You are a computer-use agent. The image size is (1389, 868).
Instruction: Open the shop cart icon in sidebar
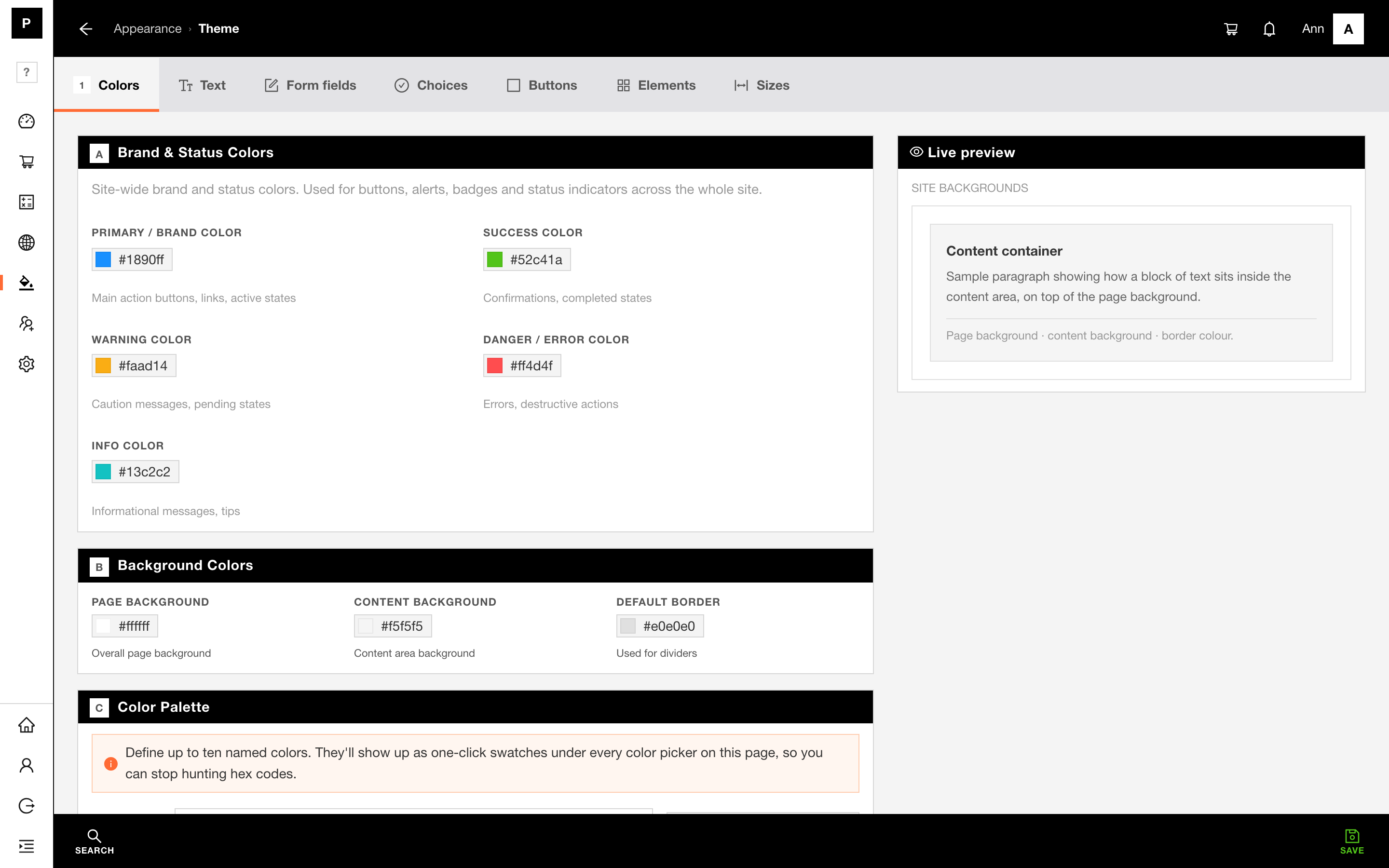pos(27,162)
